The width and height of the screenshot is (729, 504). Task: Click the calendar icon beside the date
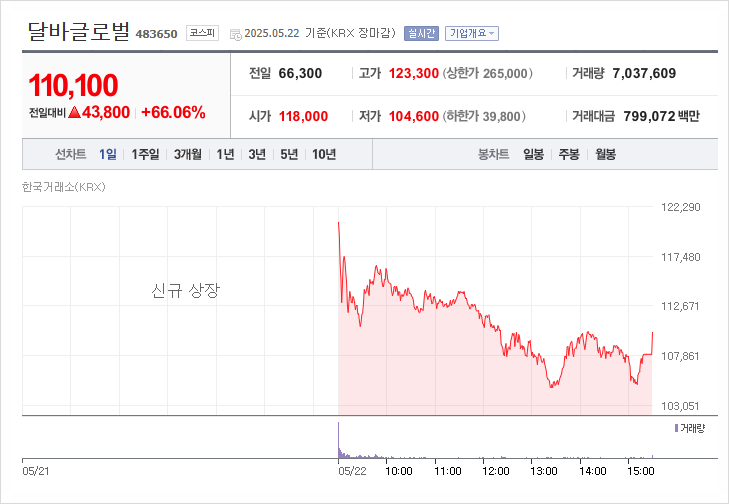(x=235, y=34)
